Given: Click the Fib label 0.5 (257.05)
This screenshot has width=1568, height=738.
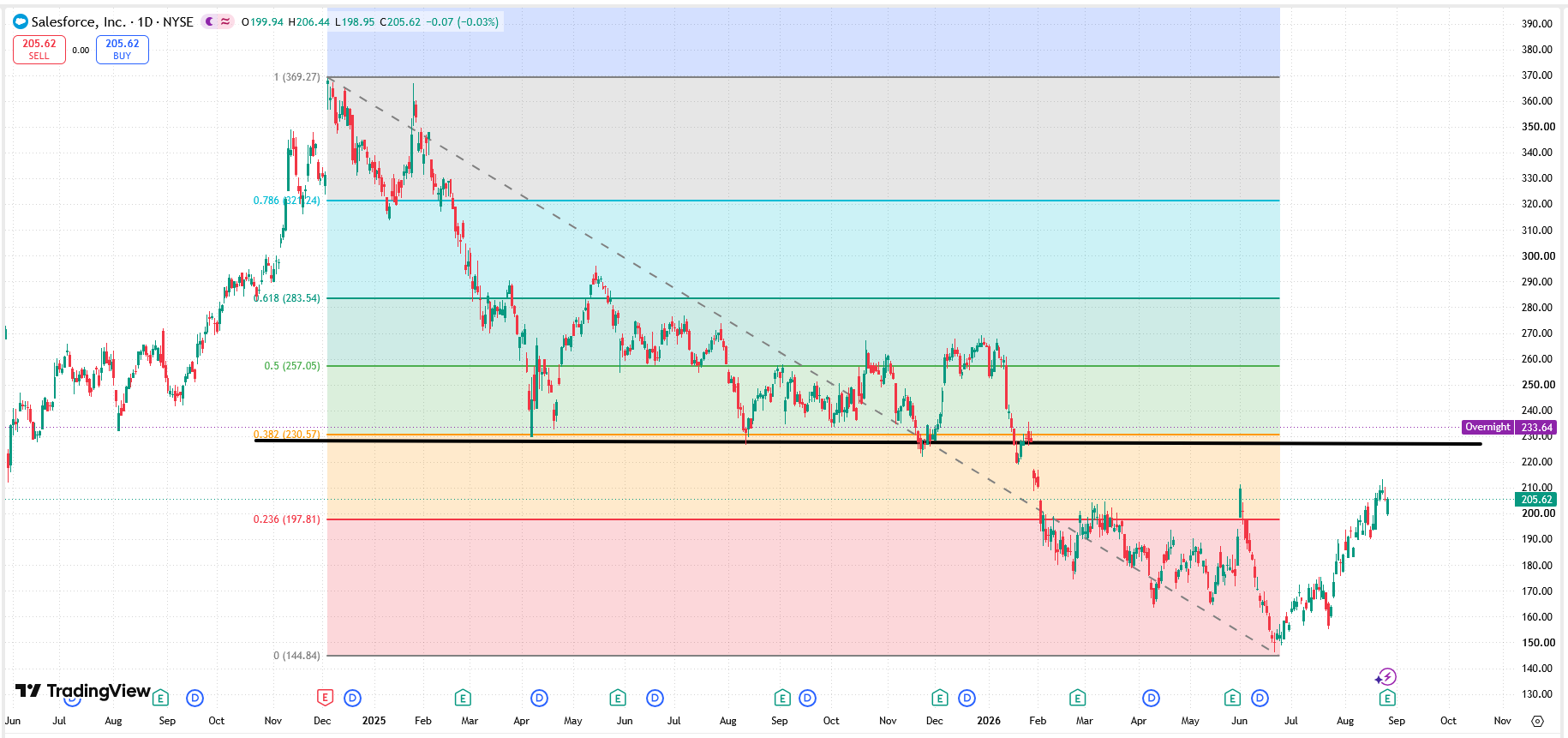Looking at the screenshot, I should 292,366.
